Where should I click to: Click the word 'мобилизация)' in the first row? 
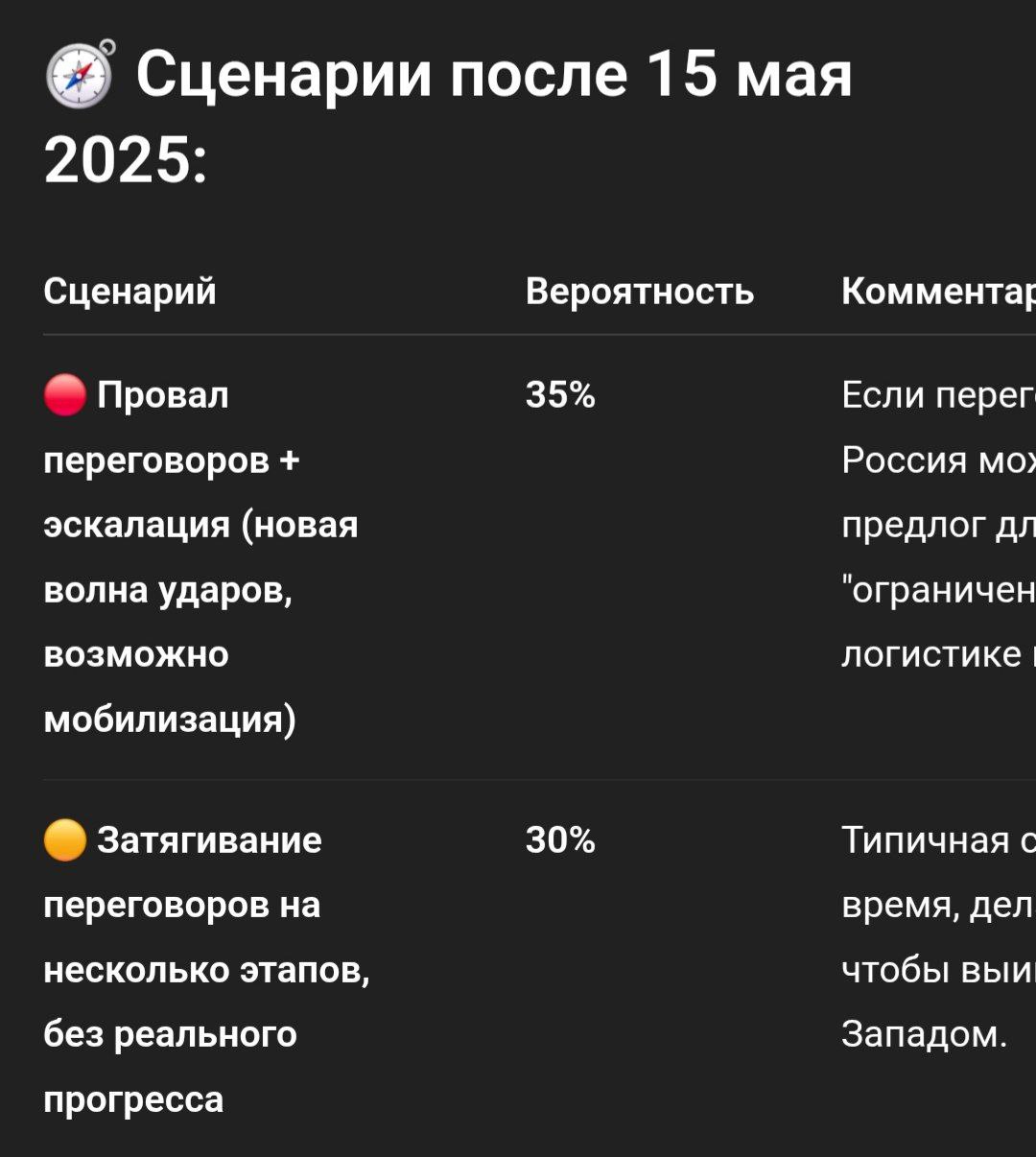tap(170, 719)
